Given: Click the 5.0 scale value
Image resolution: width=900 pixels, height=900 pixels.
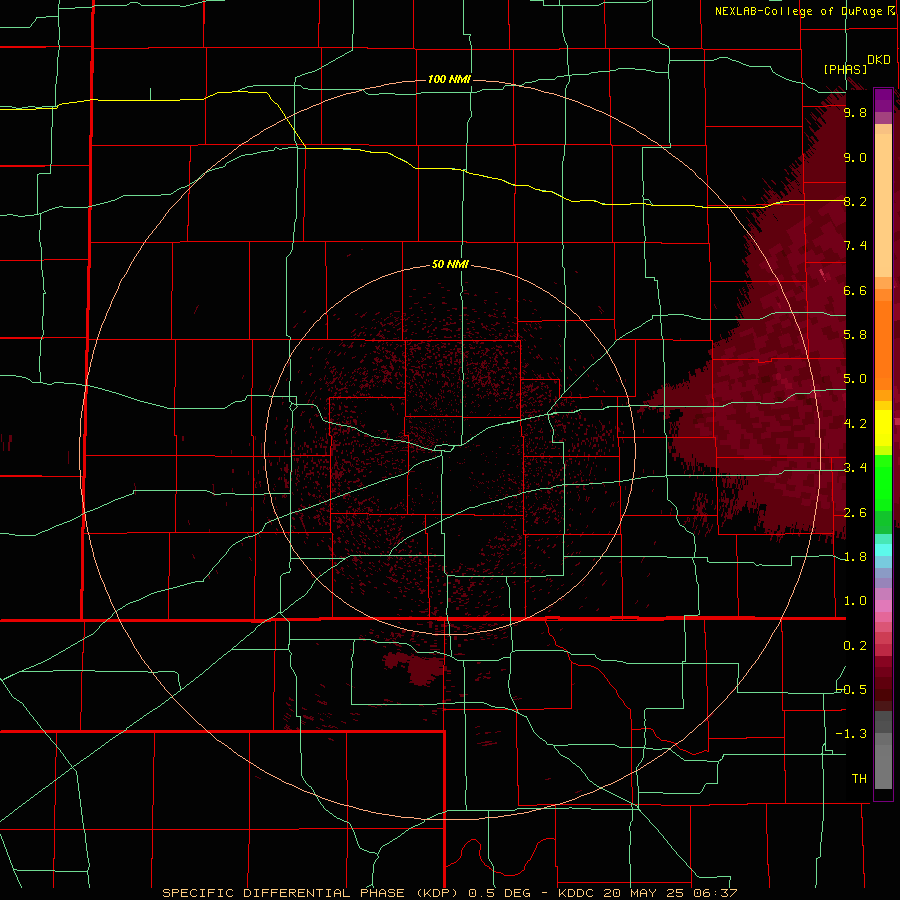Looking at the screenshot, I should pos(855,379).
